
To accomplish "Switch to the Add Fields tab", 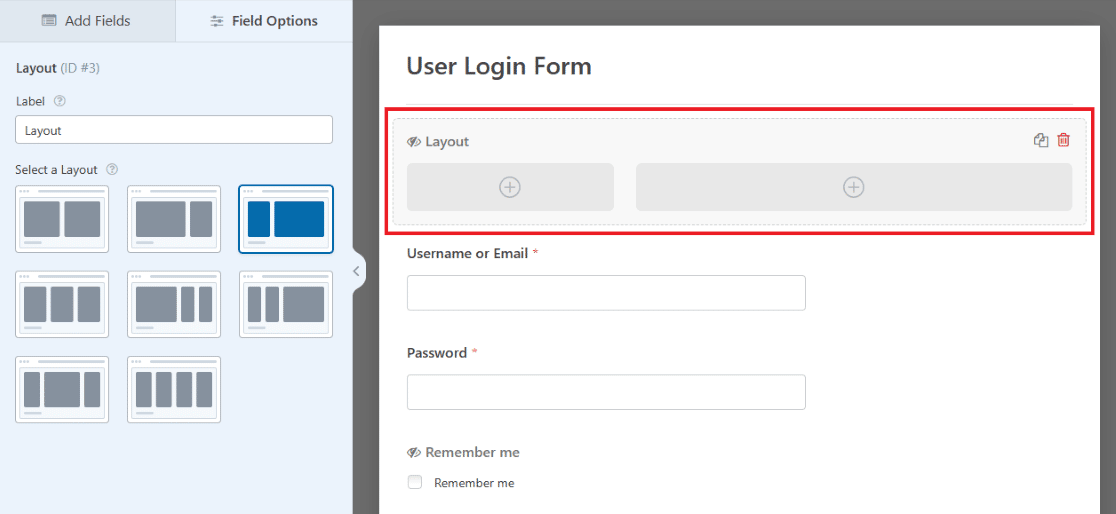I will 87,21.
